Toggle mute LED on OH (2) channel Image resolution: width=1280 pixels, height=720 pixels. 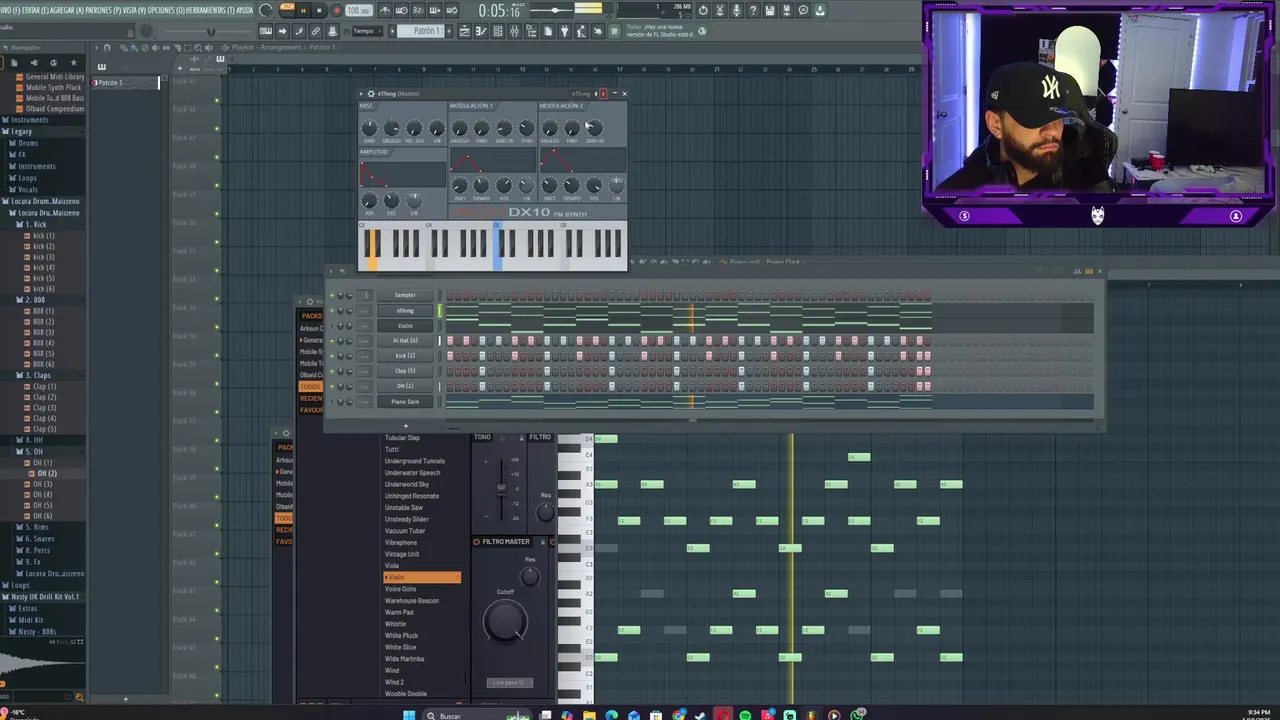(x=332, y=386)
